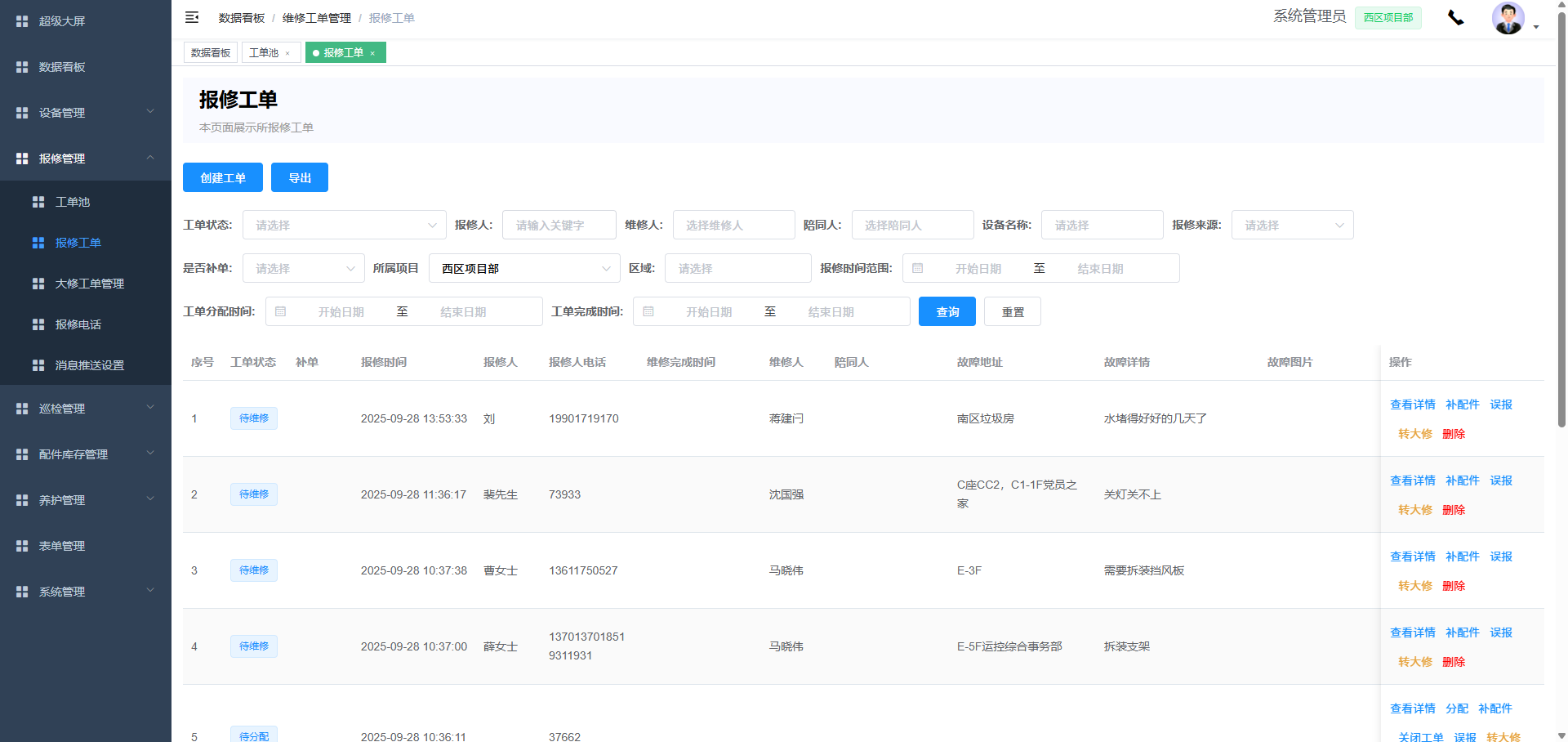1568x742 pixels.
Task: Click the calendar icon in 工单完成时间 field
Action: click(x=648, y=311)
